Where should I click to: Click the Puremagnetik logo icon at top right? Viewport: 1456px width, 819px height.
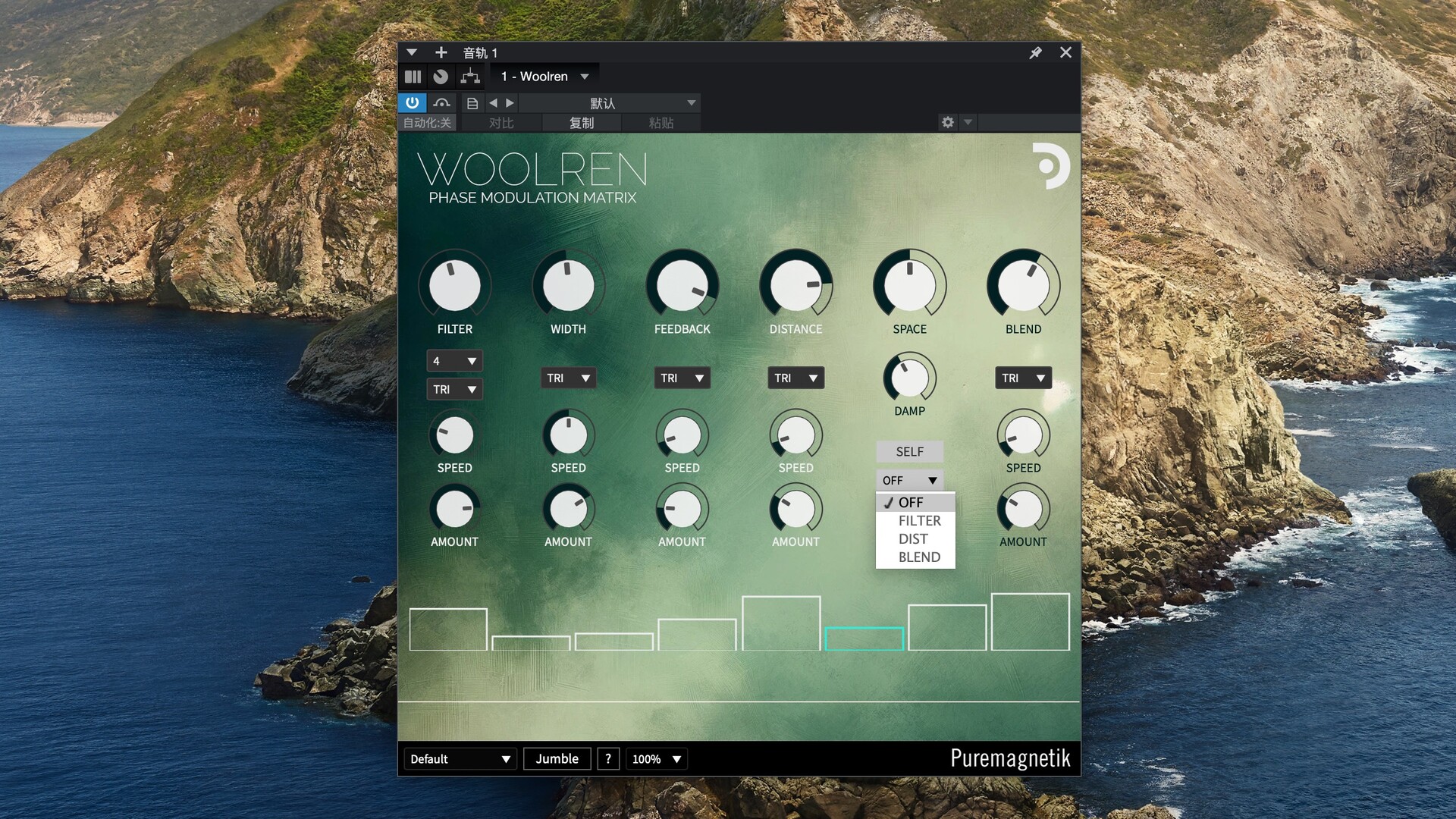coord(1050,166)
